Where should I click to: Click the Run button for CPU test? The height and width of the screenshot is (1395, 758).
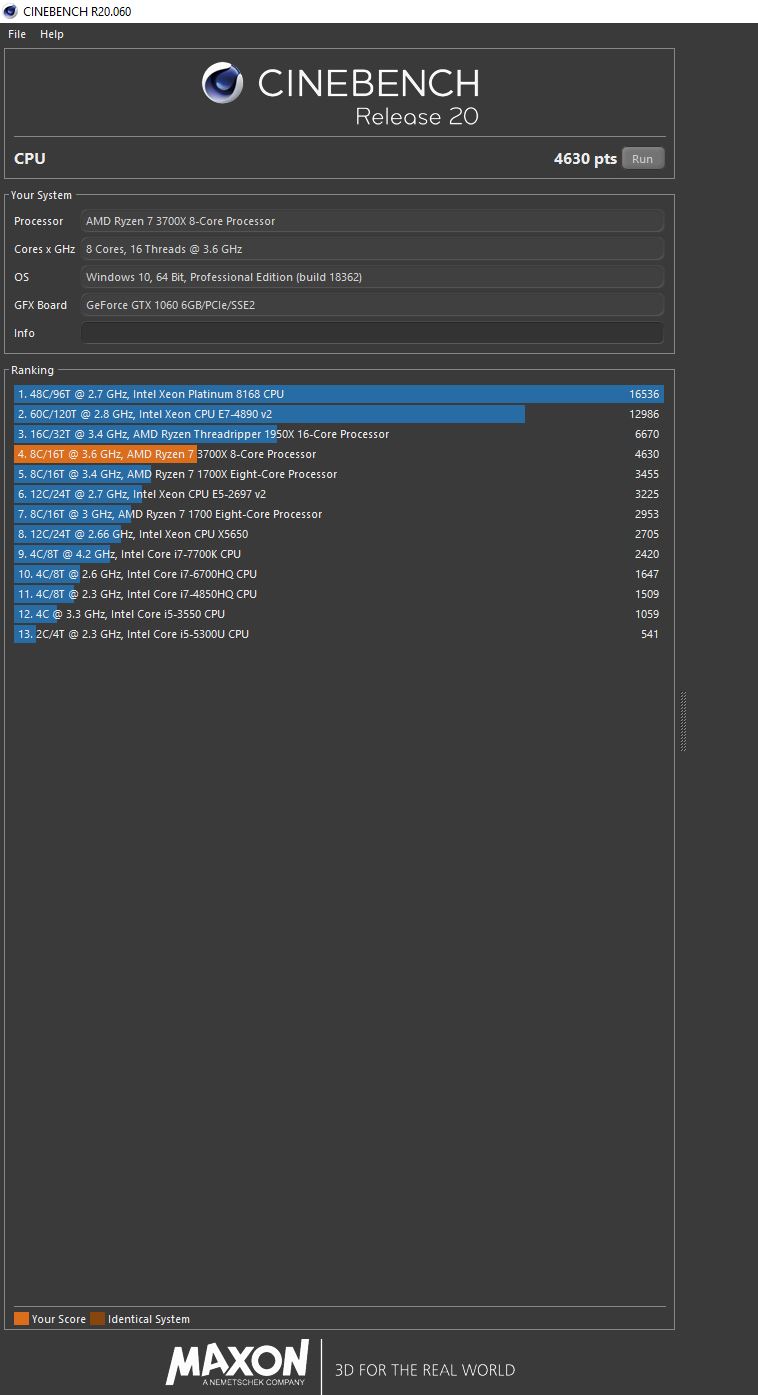tap(643, 159)
